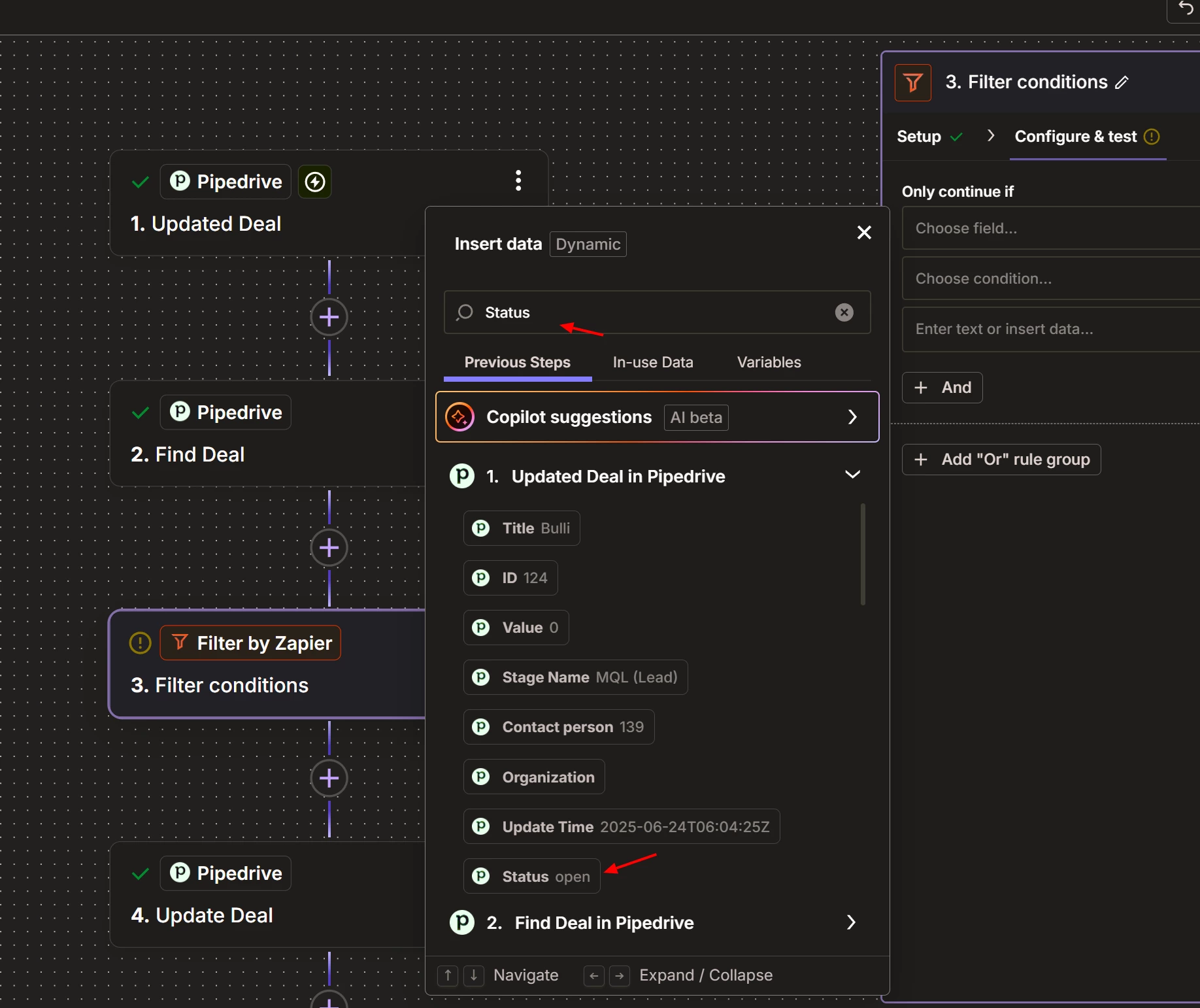Select the 3. Filter conditions step card
The width and height of the screenshot is (1200, 1008).
point(268,664)
